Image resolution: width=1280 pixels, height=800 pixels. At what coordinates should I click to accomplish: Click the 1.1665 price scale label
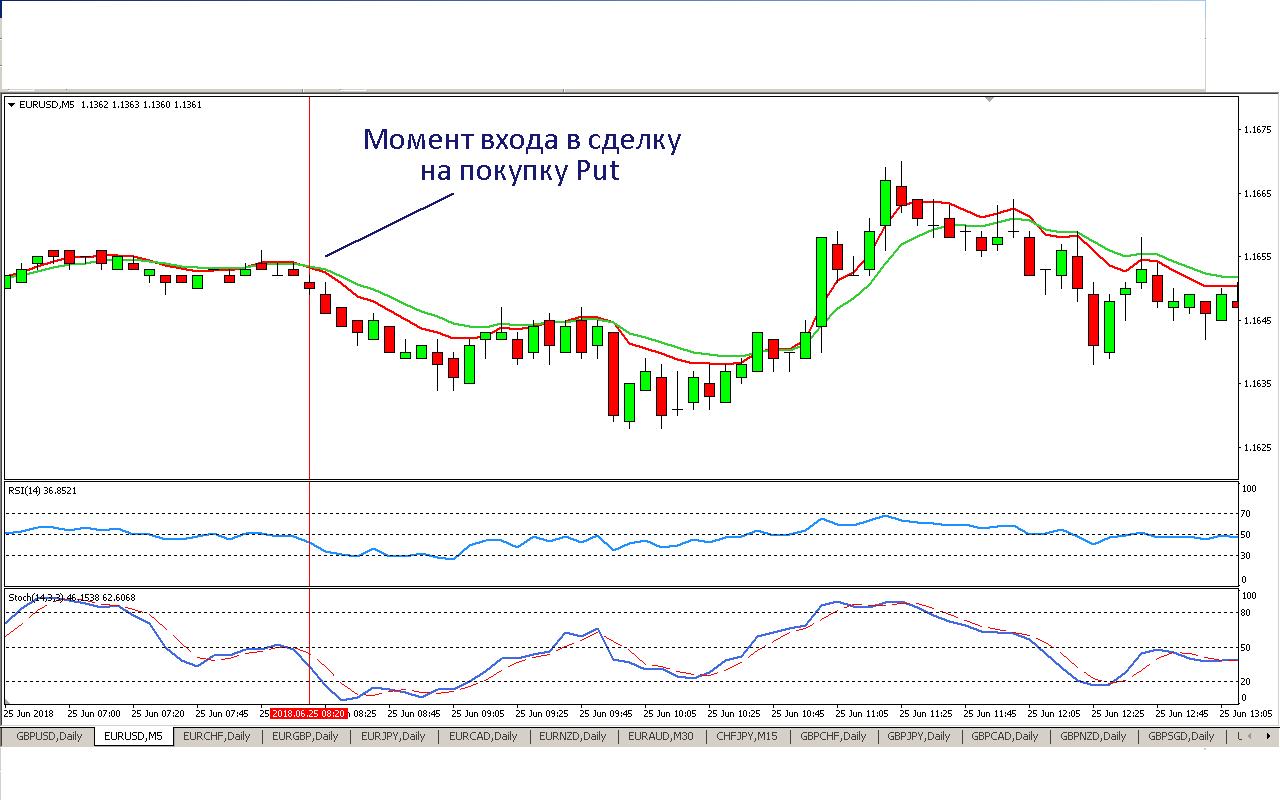(1256, 193)
